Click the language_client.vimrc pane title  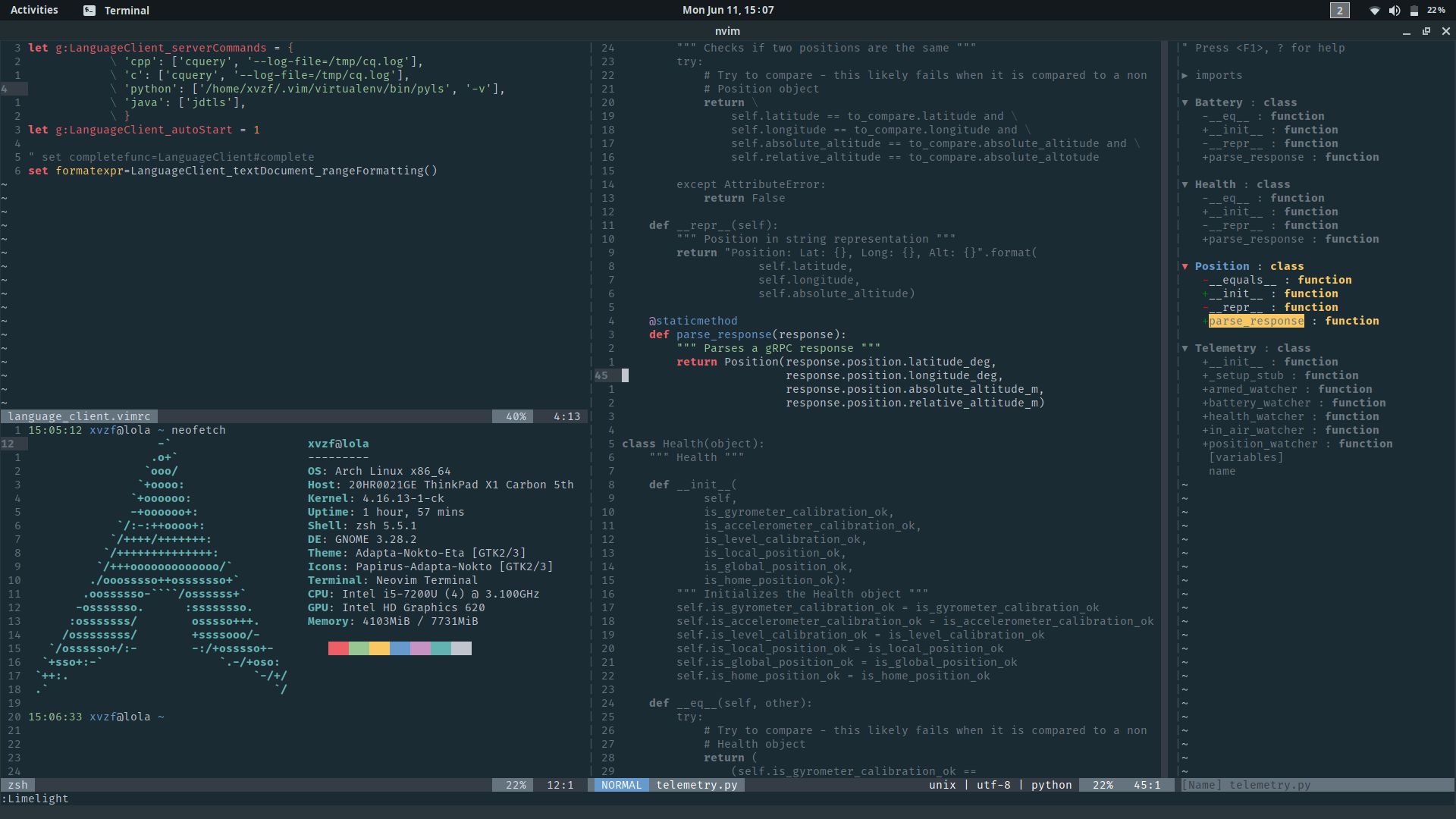point(79,416)
